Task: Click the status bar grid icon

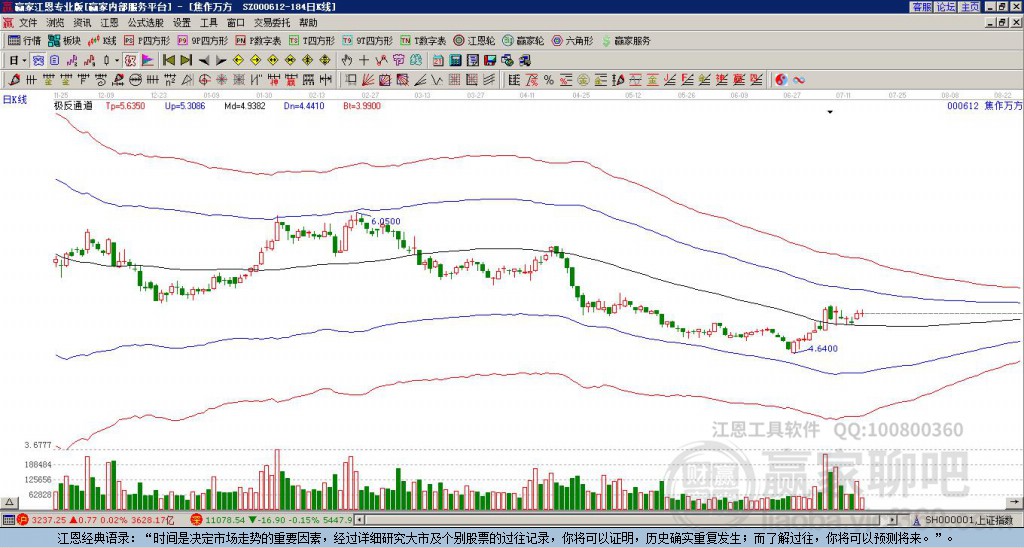Action: tap(8, 520)
